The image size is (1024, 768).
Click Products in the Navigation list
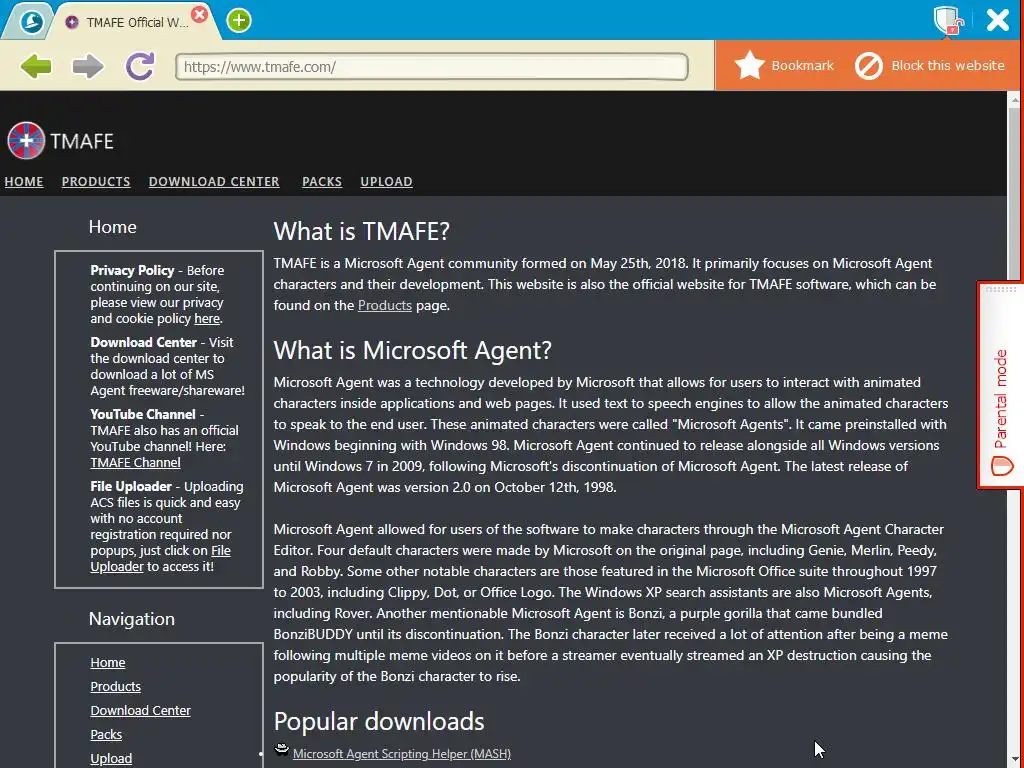[x=116, y=686]
